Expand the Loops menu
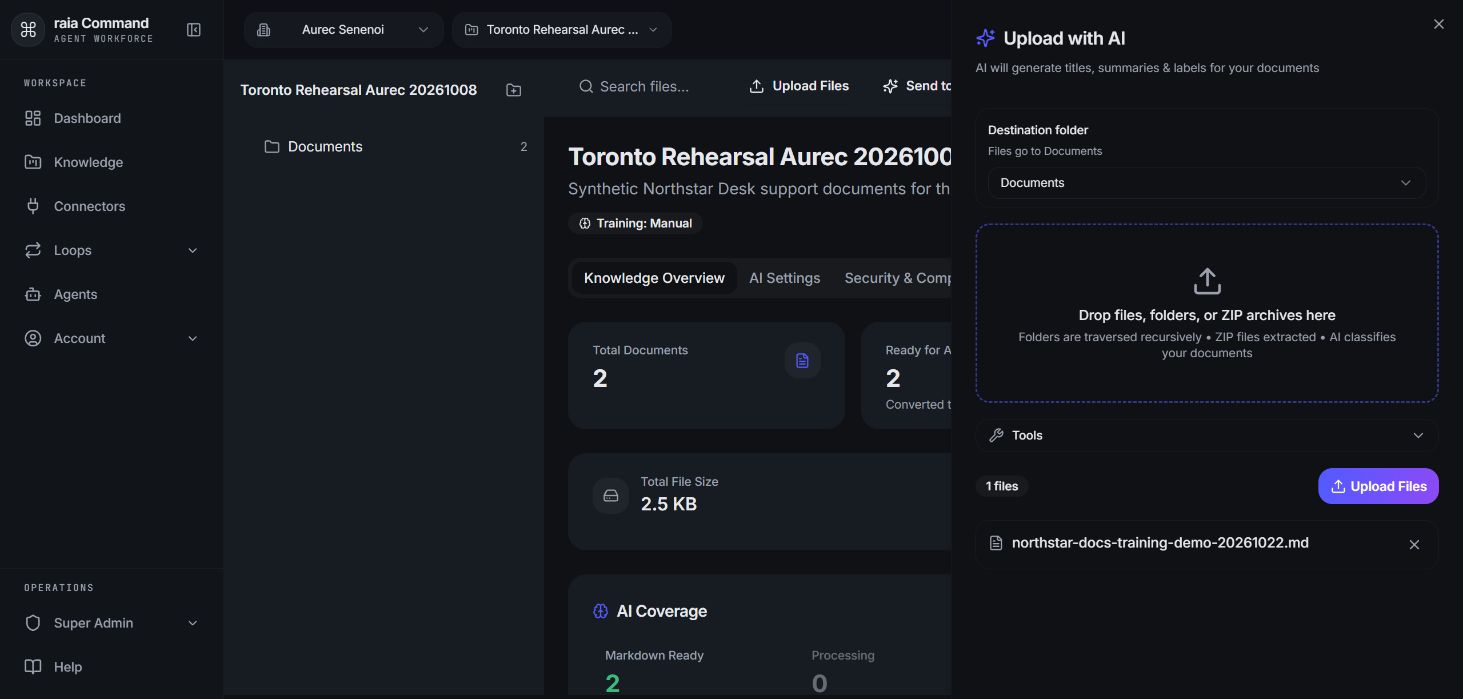1463x699 pixels. point(111,250)
